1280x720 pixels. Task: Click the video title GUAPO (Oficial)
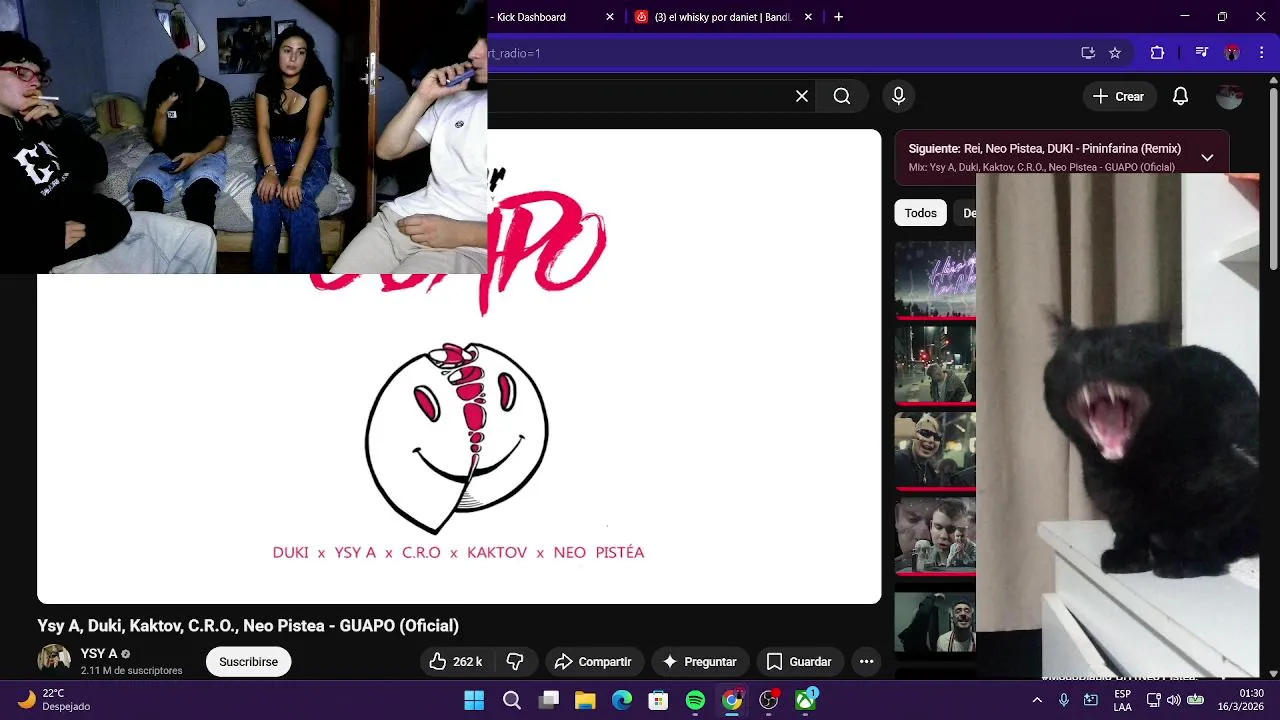click(248, 625)
